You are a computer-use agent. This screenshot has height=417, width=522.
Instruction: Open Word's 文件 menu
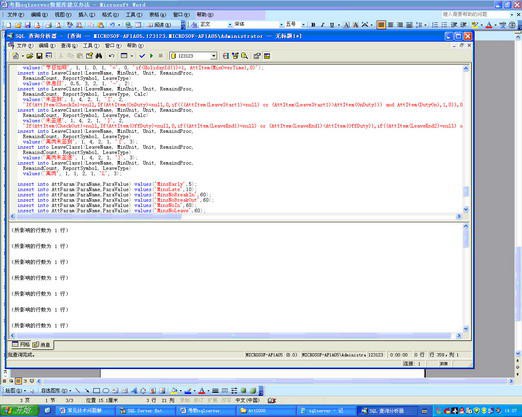16,15
